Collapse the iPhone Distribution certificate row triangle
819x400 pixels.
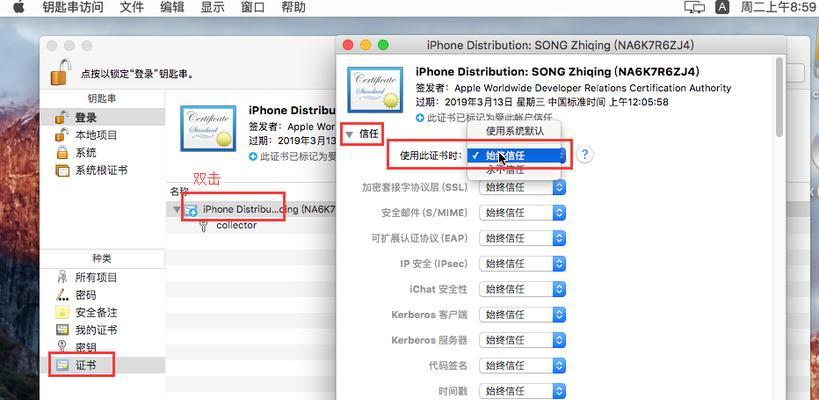[177, 209]
